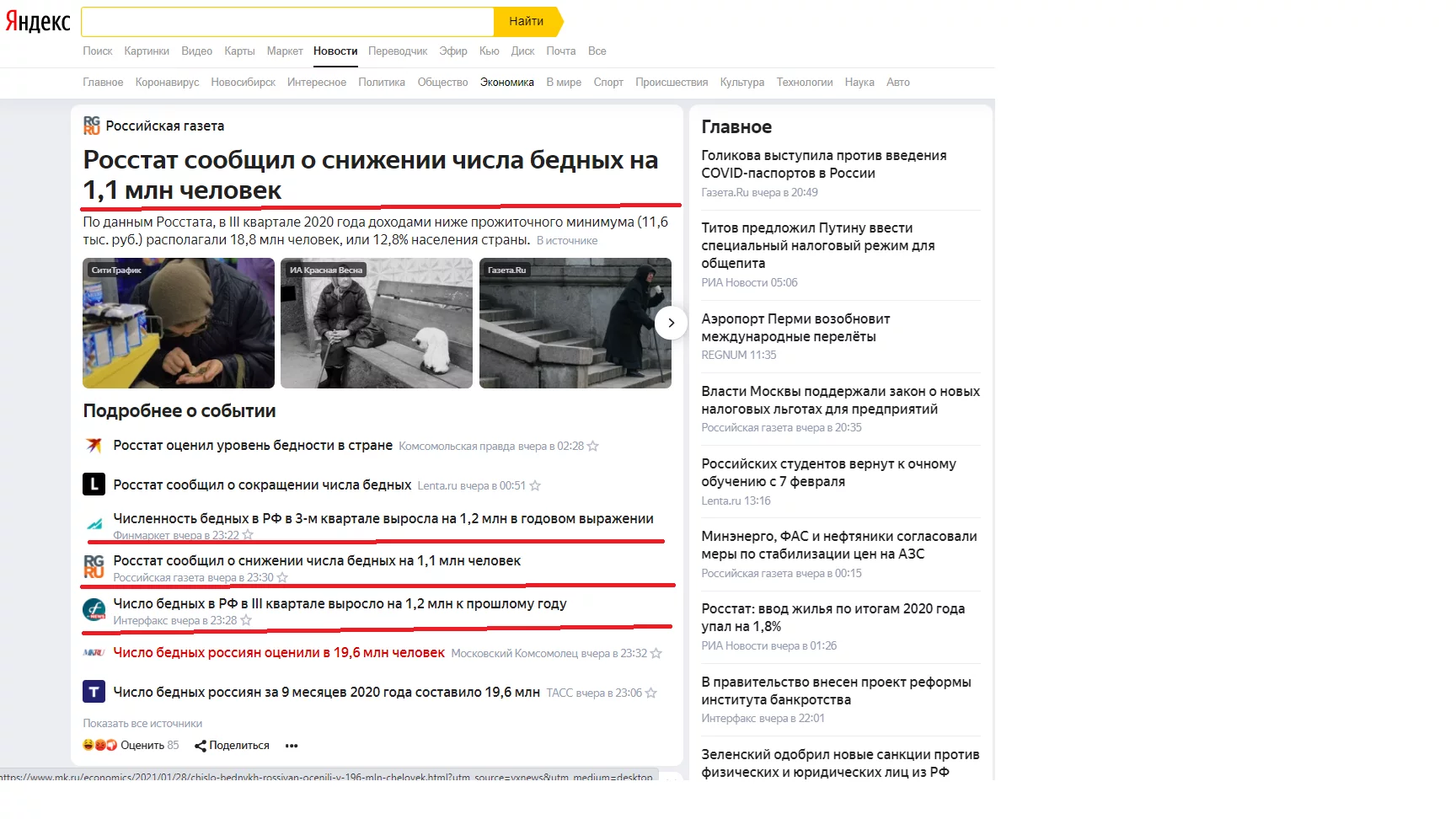Open the Эфир service tab
The height and width of the screenshot is (819, 1456).
[453, 51]
